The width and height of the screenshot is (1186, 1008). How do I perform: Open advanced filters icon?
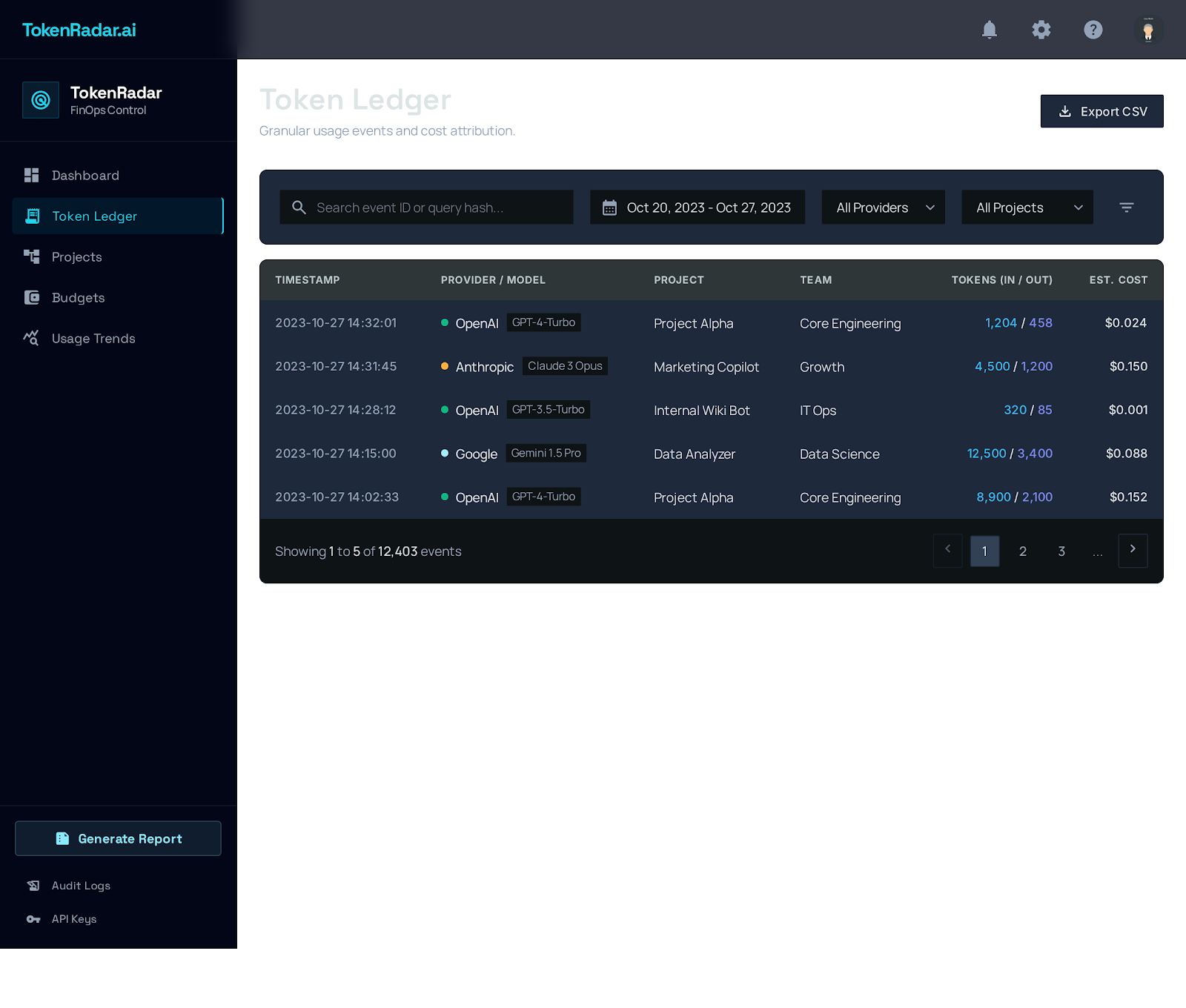click(x=1127, y=208)
